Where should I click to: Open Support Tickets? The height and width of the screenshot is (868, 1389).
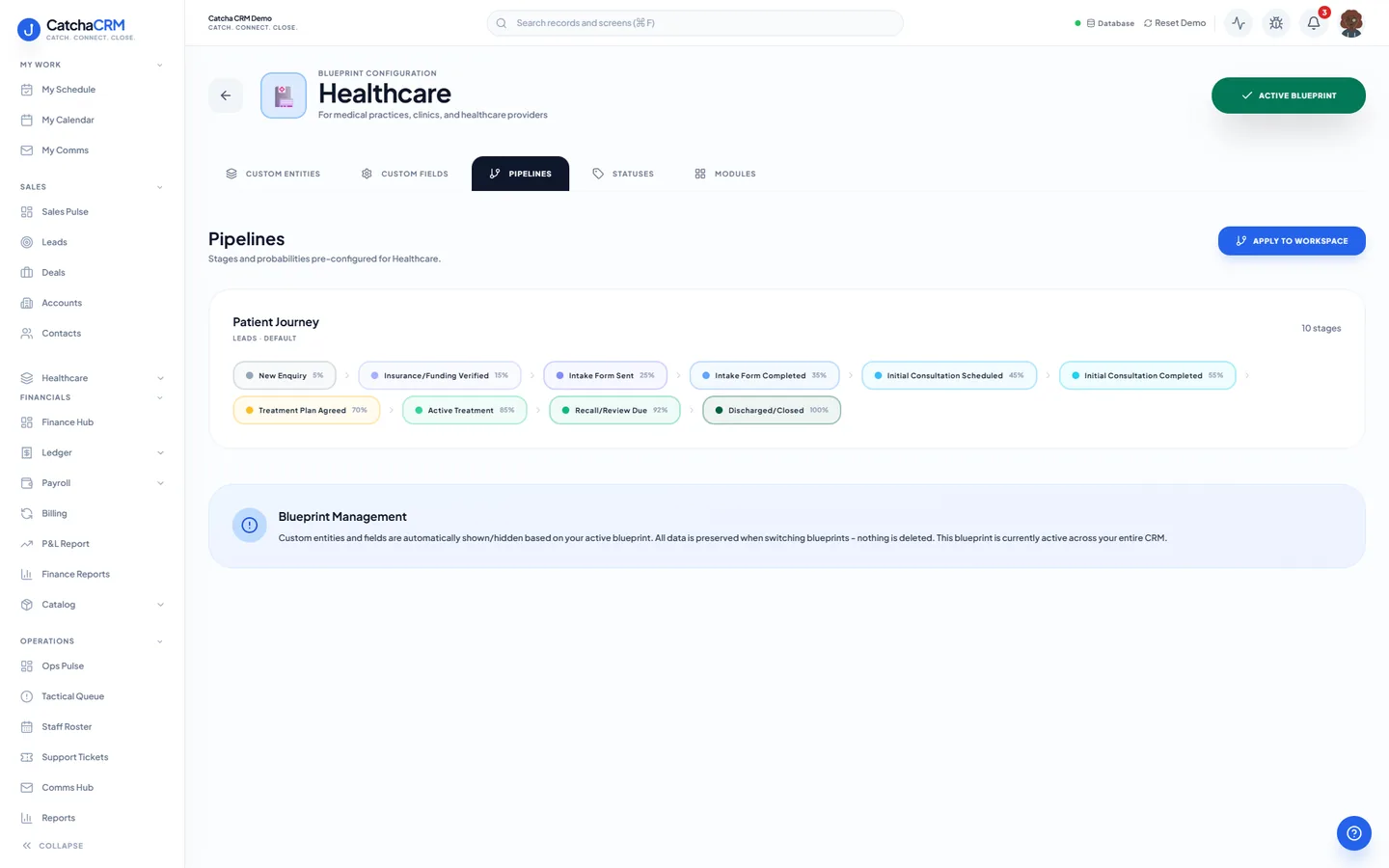coord(92,757)
